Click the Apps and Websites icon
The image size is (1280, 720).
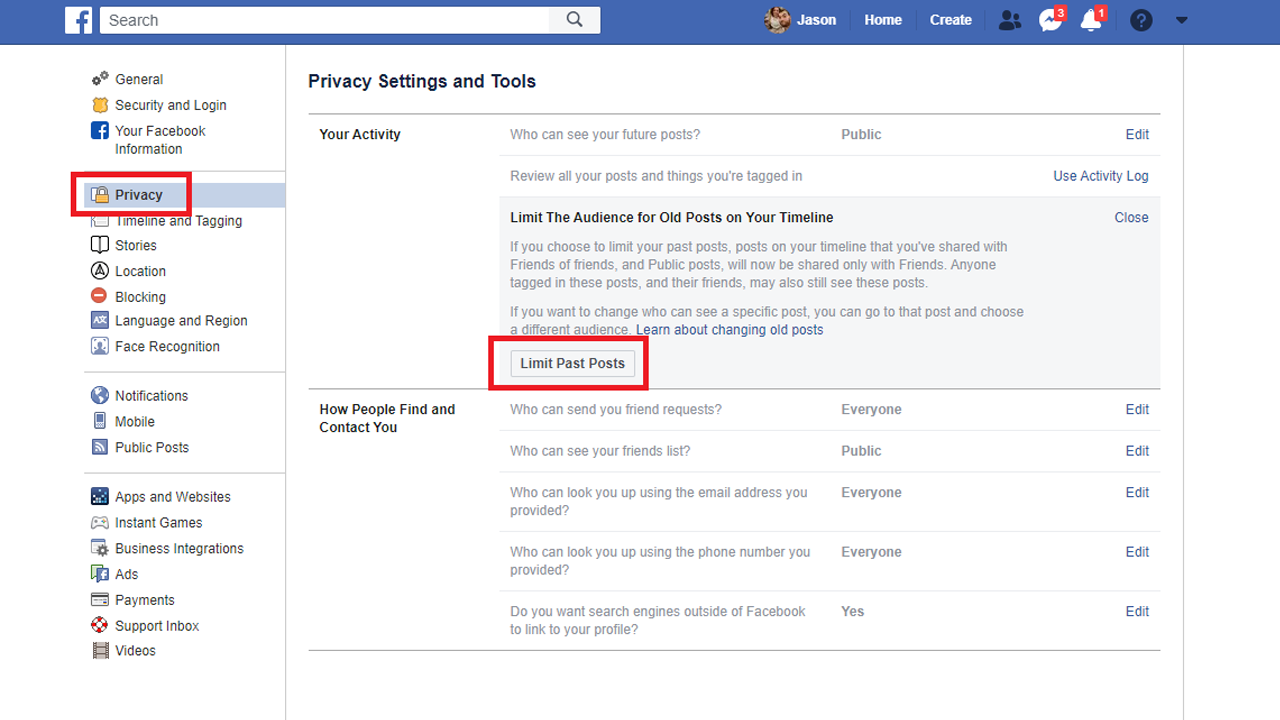[x=100, y=497]
